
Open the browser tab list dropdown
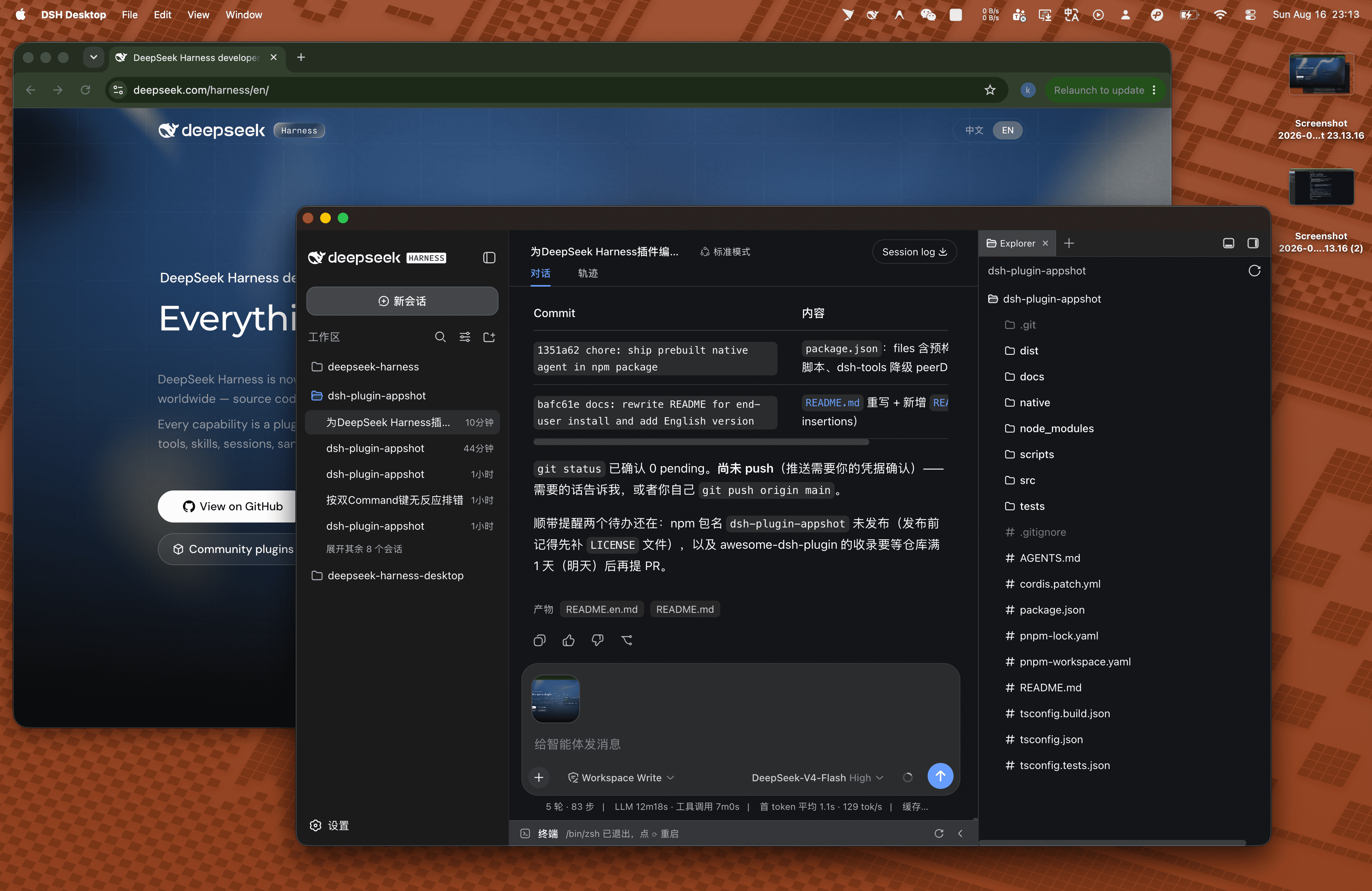(x=93, y=57)
